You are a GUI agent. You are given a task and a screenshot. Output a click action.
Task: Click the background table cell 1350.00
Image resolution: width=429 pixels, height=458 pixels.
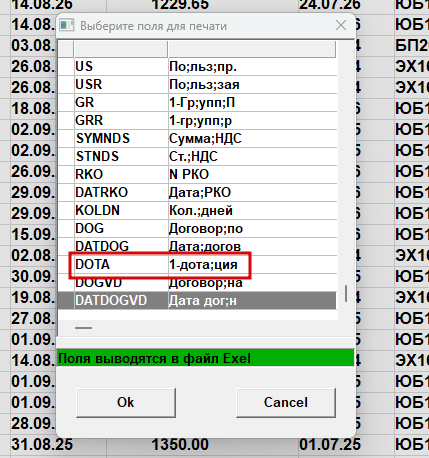180,445
